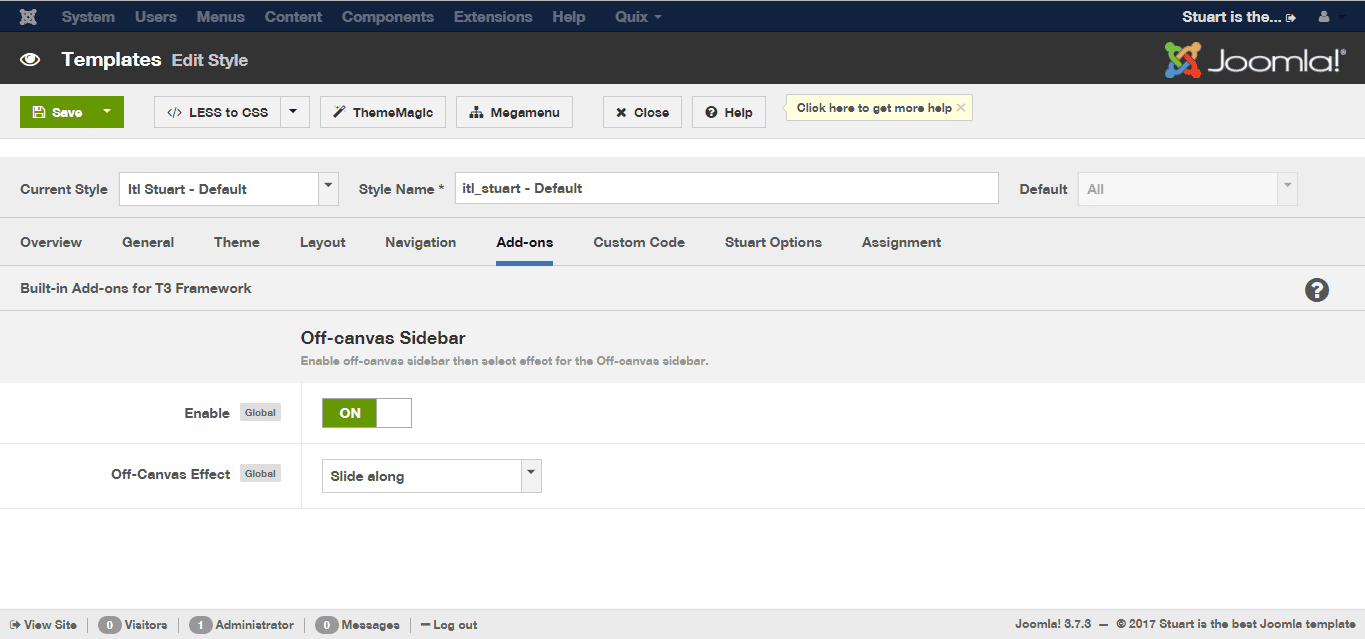The width and height of the screenshot is (1365, 639).
Task: Click the Help toolbar button
Action: pos(729,112)
